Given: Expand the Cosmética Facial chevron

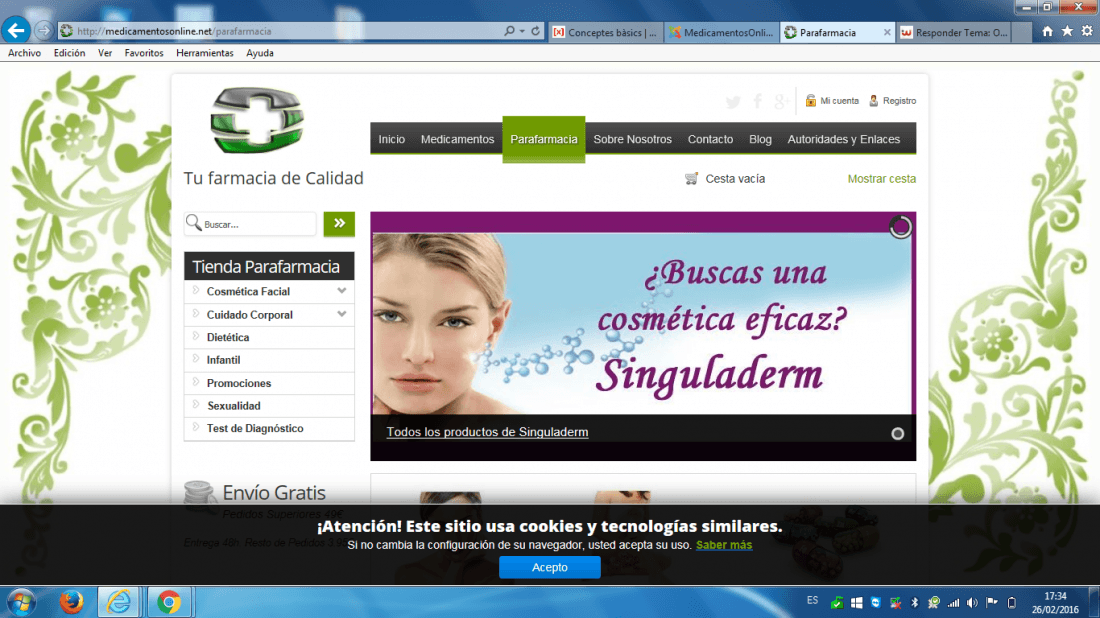Looking at the screenshot, I should click(x=342, y=291).
